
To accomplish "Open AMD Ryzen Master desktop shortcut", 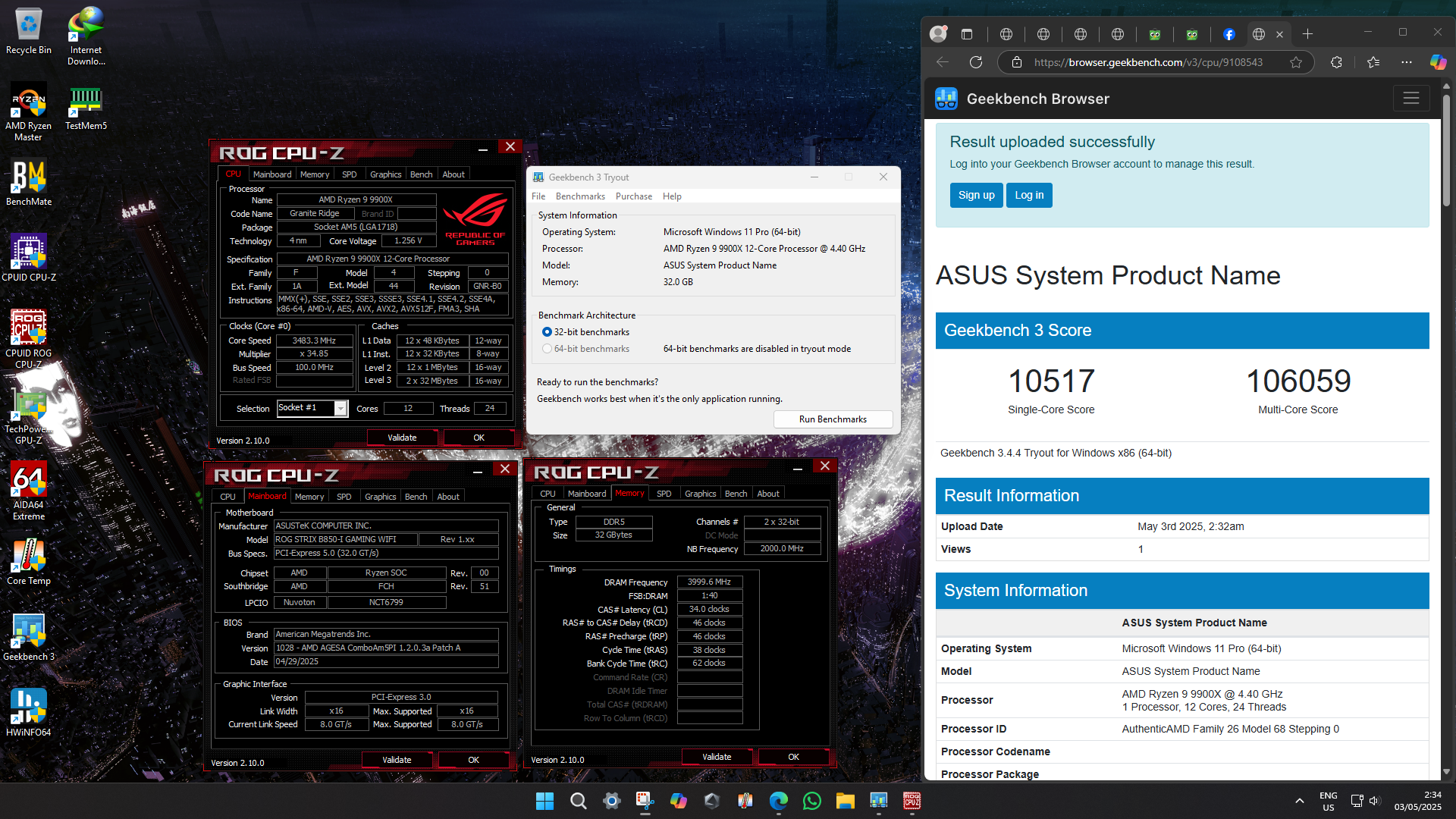I will point(29,111).
